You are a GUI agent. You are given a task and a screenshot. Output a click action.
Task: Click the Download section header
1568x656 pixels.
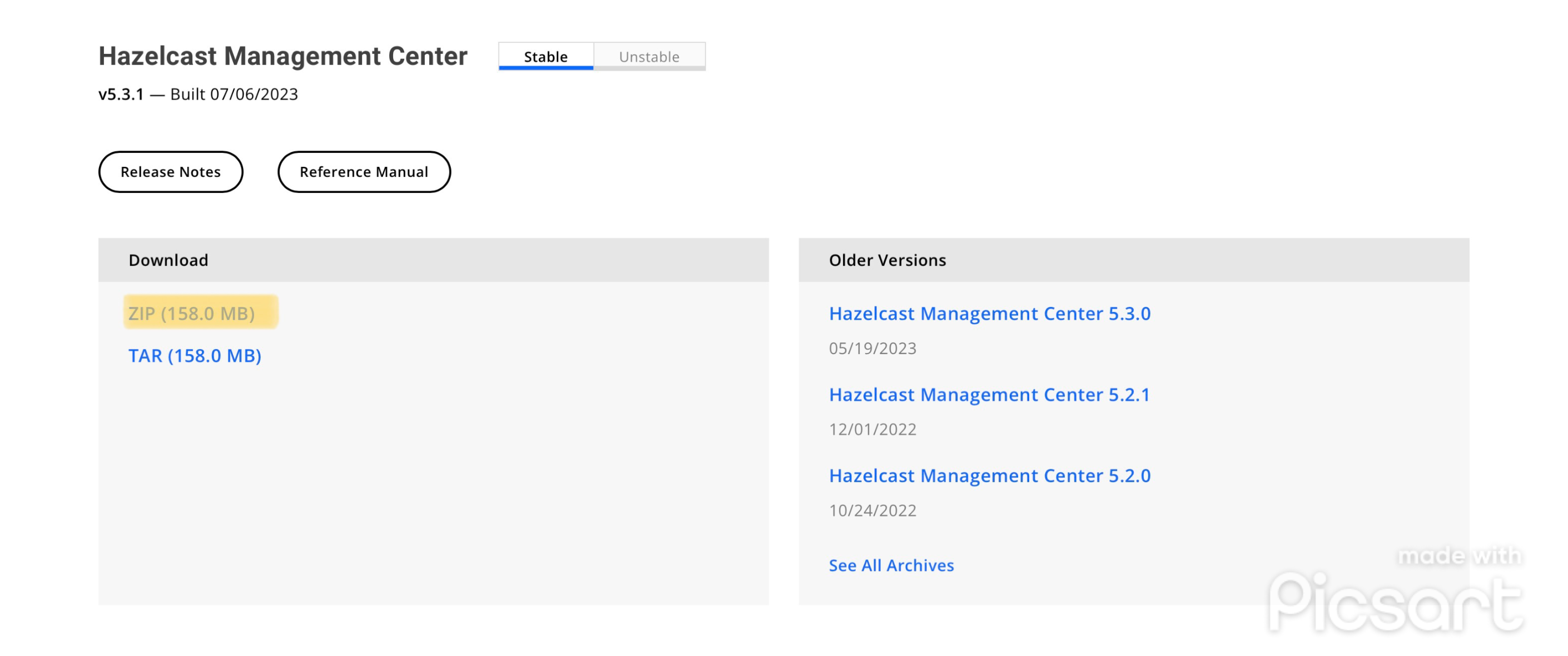click(x=168, y=260)
